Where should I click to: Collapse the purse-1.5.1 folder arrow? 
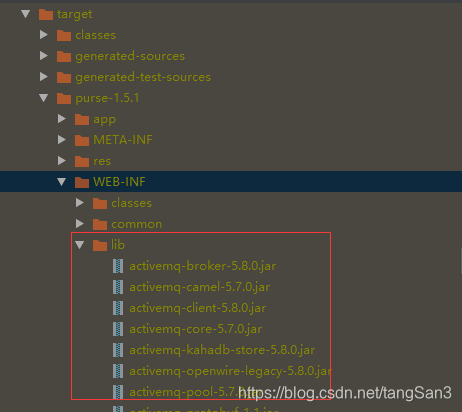43,98
